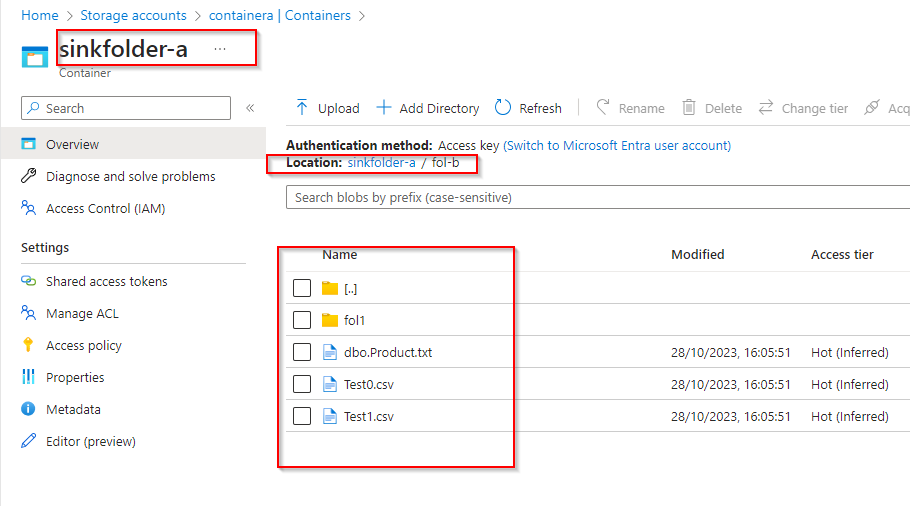The image size is (910, 506).
Task: Focus the sidebar Search field
Action: pyautogui.click(x=126, y=109)
